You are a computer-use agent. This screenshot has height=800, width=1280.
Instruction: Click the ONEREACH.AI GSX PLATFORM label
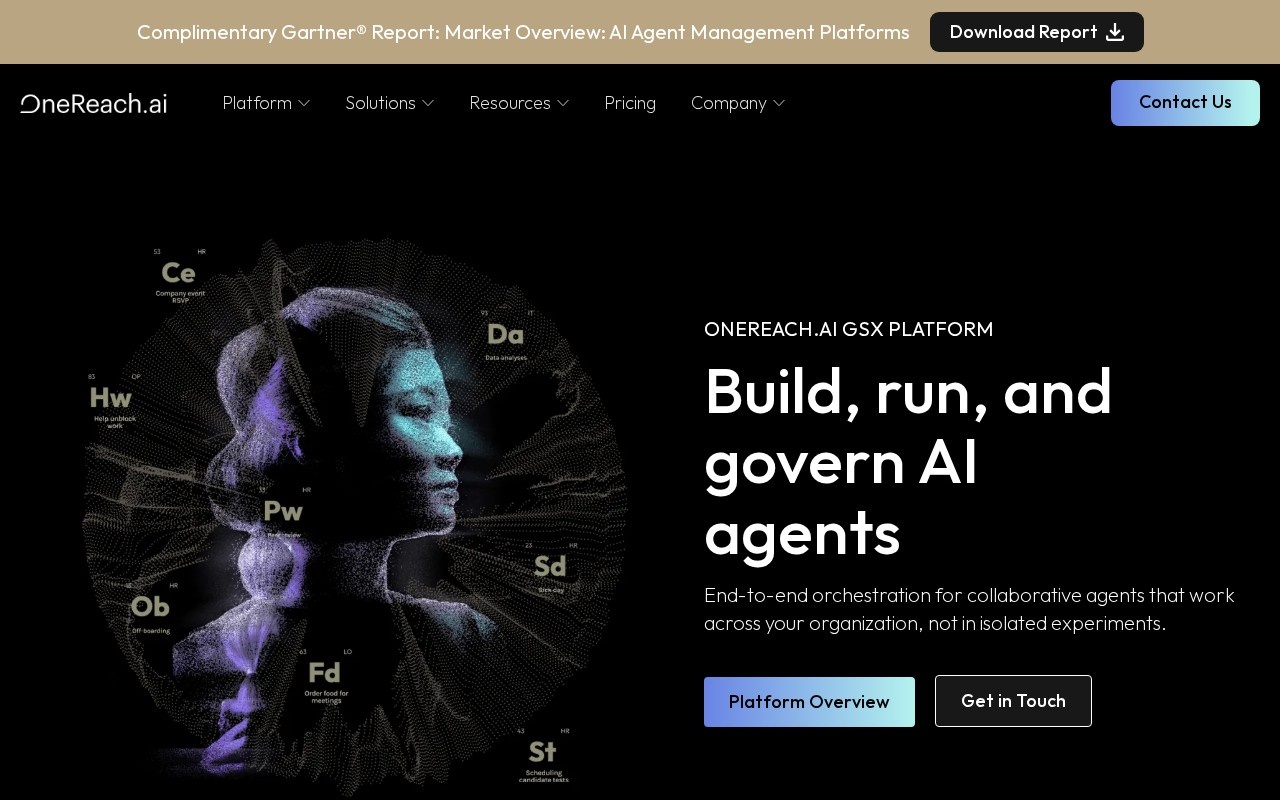[849, 329]
